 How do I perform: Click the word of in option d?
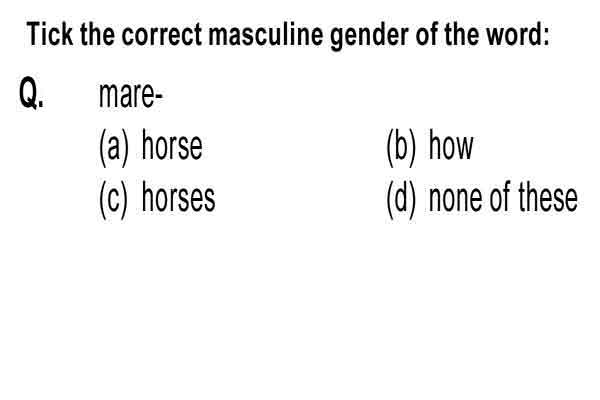[502, 198]
